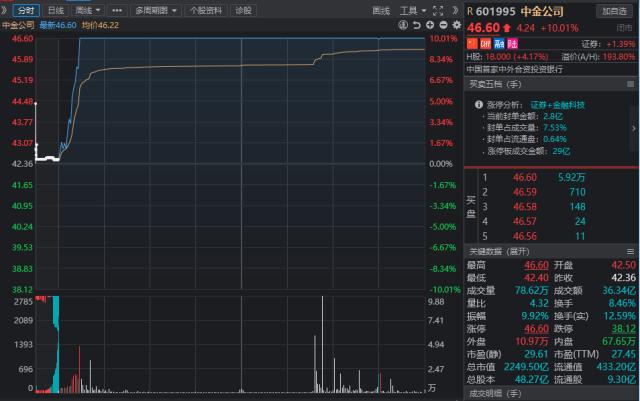
Task: Open the 工具 tools dropdown
Action: click(x=413, y=11)
